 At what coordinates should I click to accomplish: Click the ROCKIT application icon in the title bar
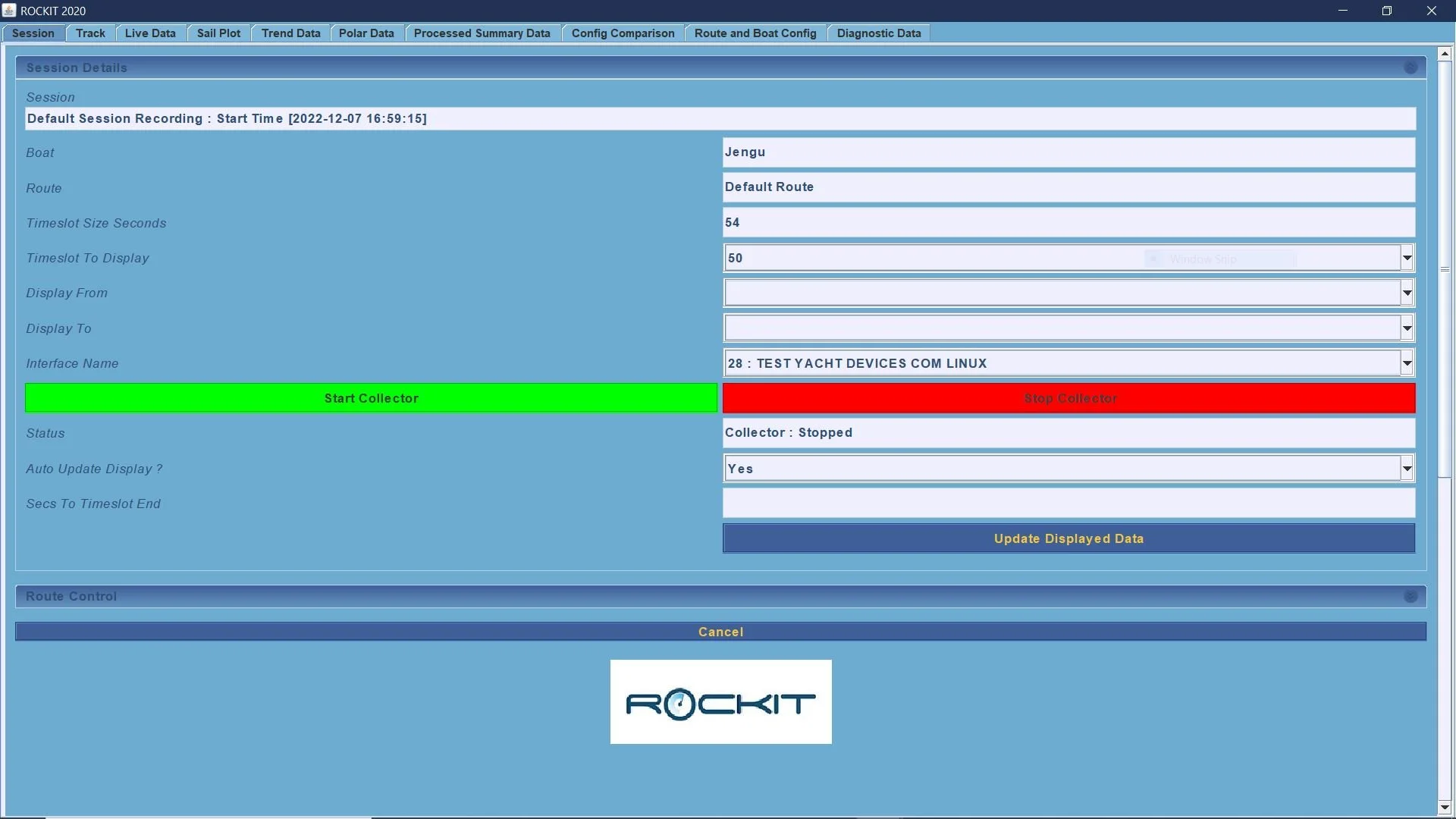pyautogui.click(x=9, y=11)
